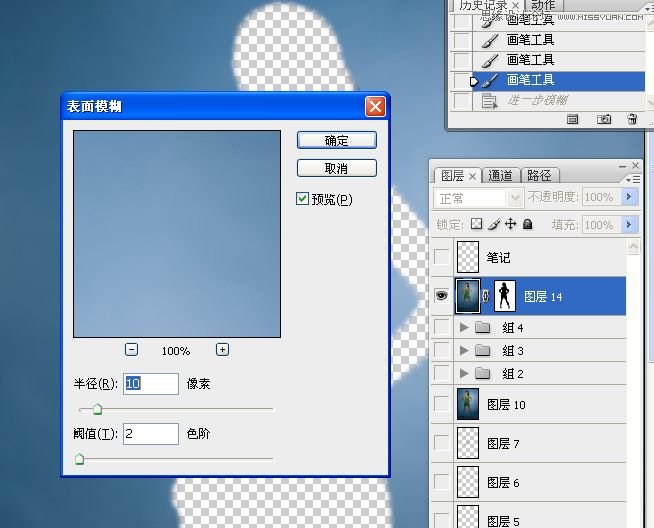Click inside the blur preview image
The height and width of the screenshot is (528, 654).
tap(177, 234)
